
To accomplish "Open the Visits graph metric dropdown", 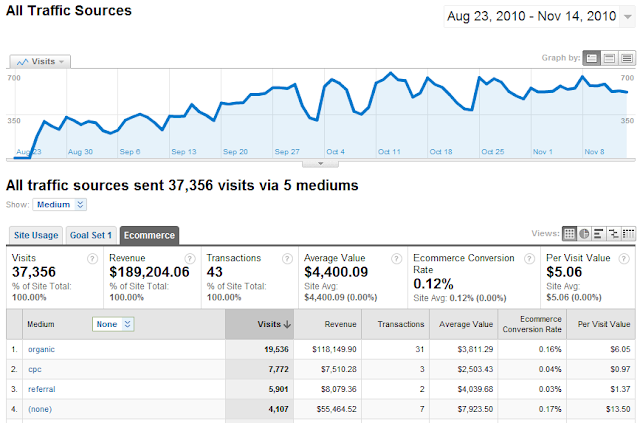I will tap(40, 62).
